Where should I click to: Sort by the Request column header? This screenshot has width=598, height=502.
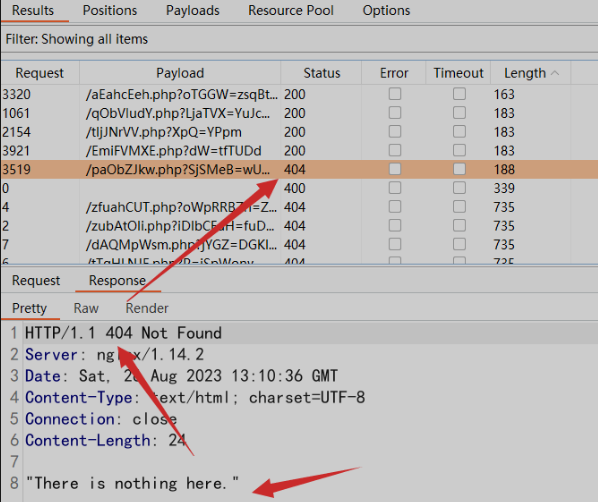pos(39,73)
